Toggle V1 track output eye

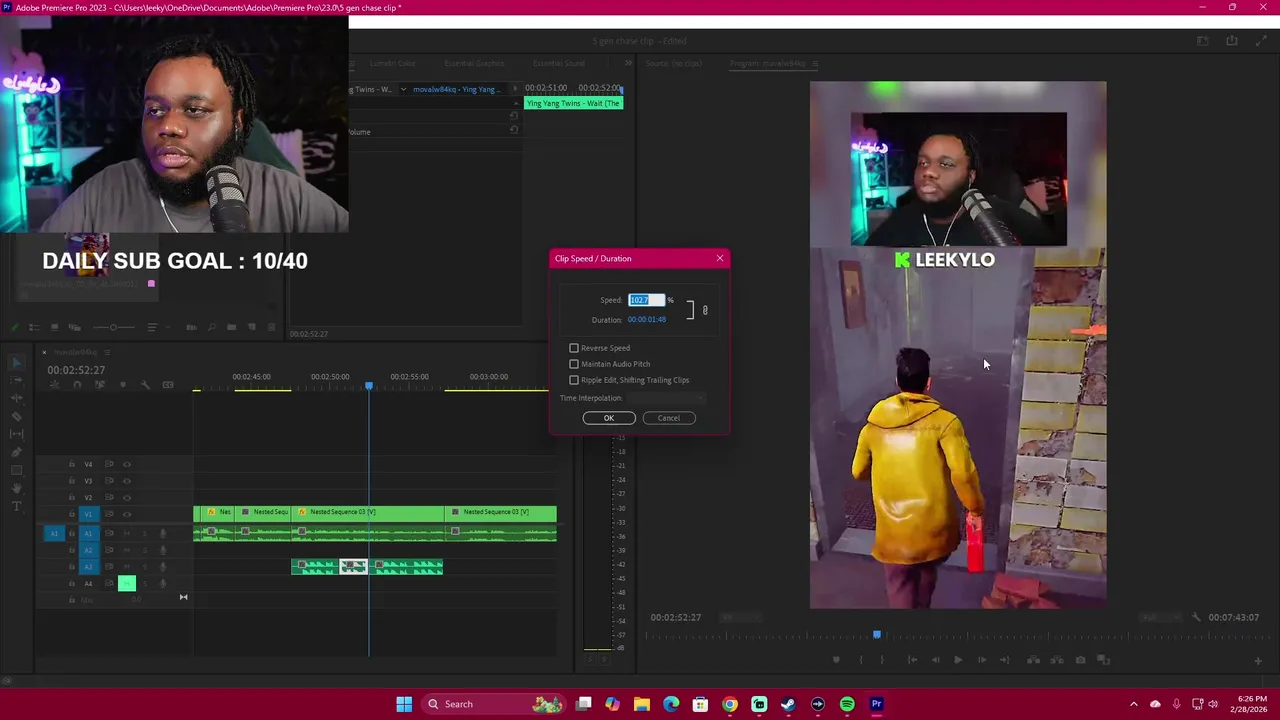pos(127,514)
